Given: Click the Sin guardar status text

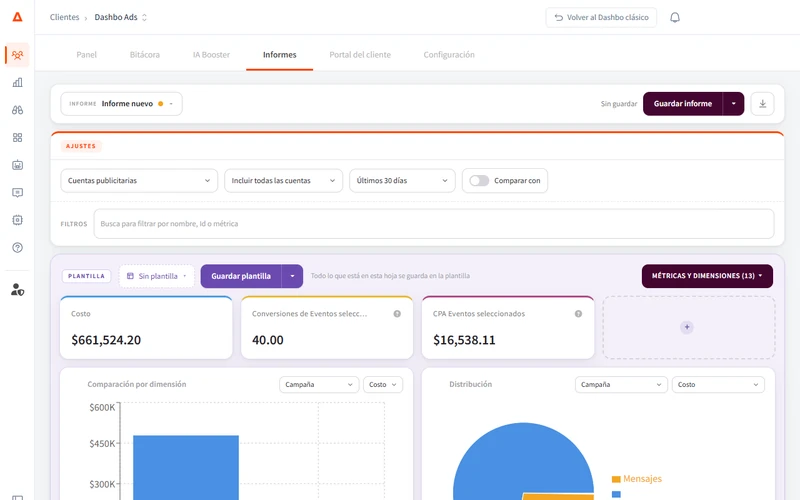Looking at the screenshot, I should pyautogui.click(x=619, y=104).
